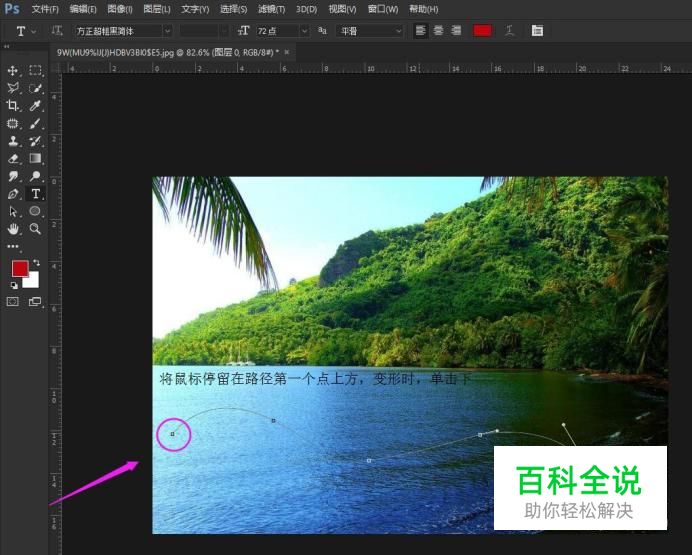The height and width of the screenshot is (555, 692).
Task: Select the History Brush tool
Action: [35, 141]
